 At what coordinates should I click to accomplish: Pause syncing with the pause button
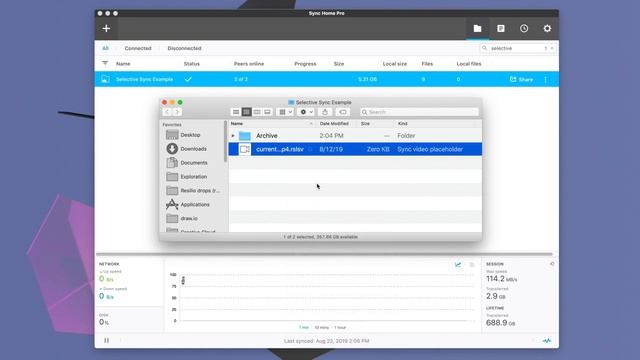pos(107,340)
